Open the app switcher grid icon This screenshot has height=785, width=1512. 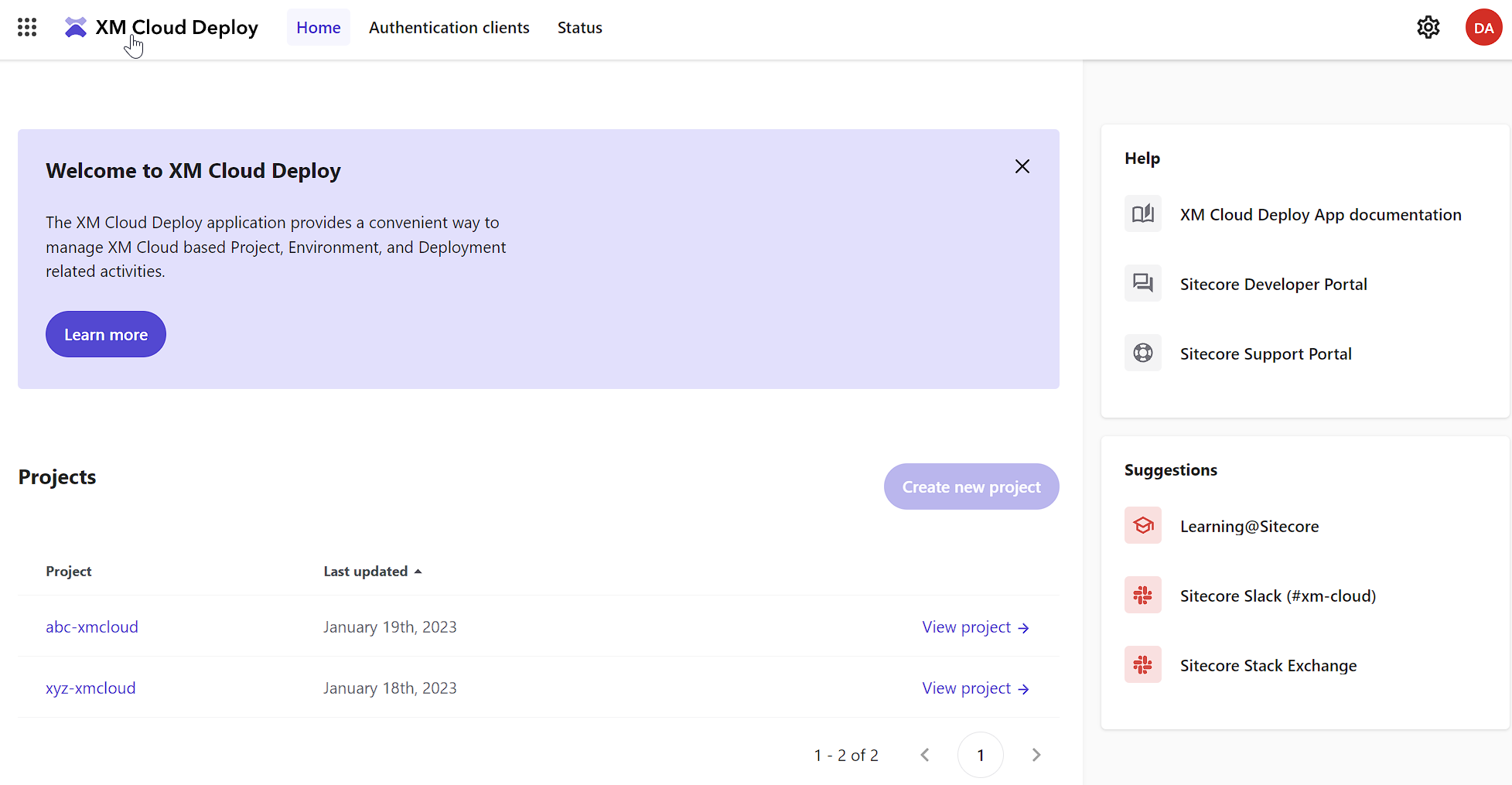coord(27,28)
